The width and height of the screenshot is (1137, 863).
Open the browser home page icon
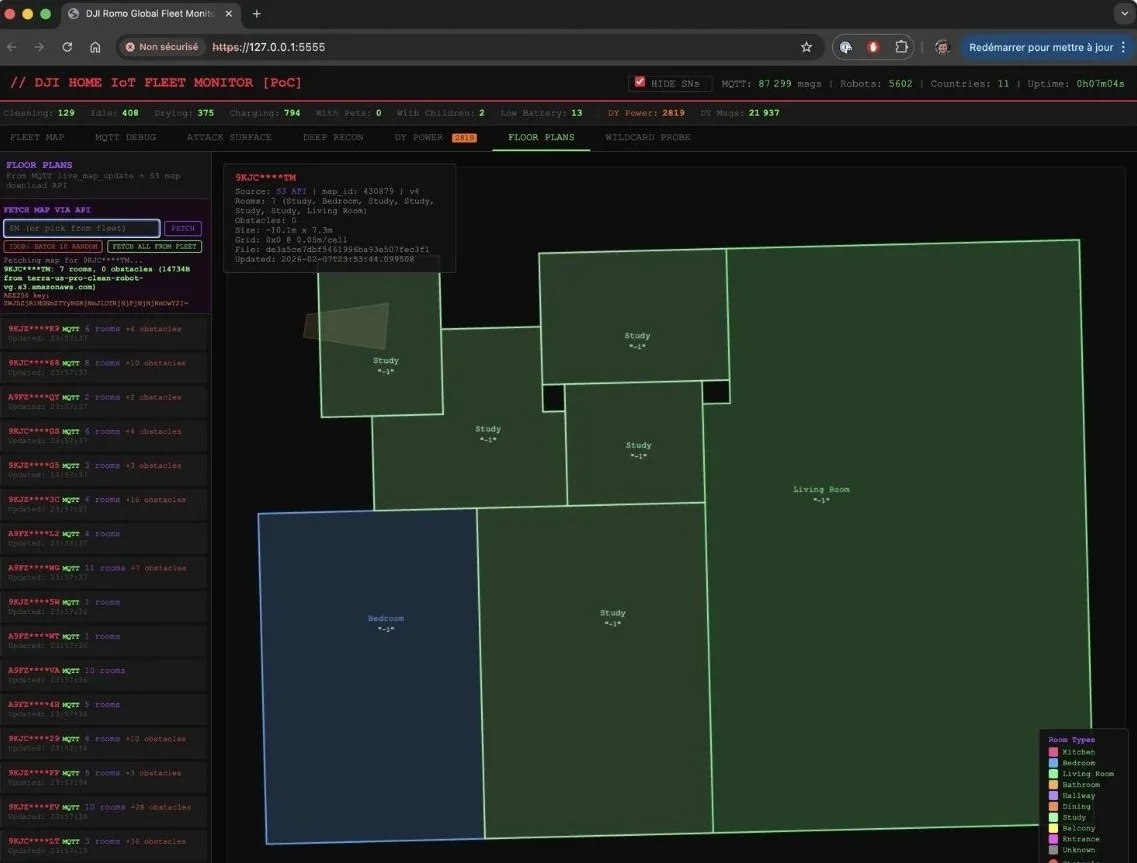click(95, 47)
